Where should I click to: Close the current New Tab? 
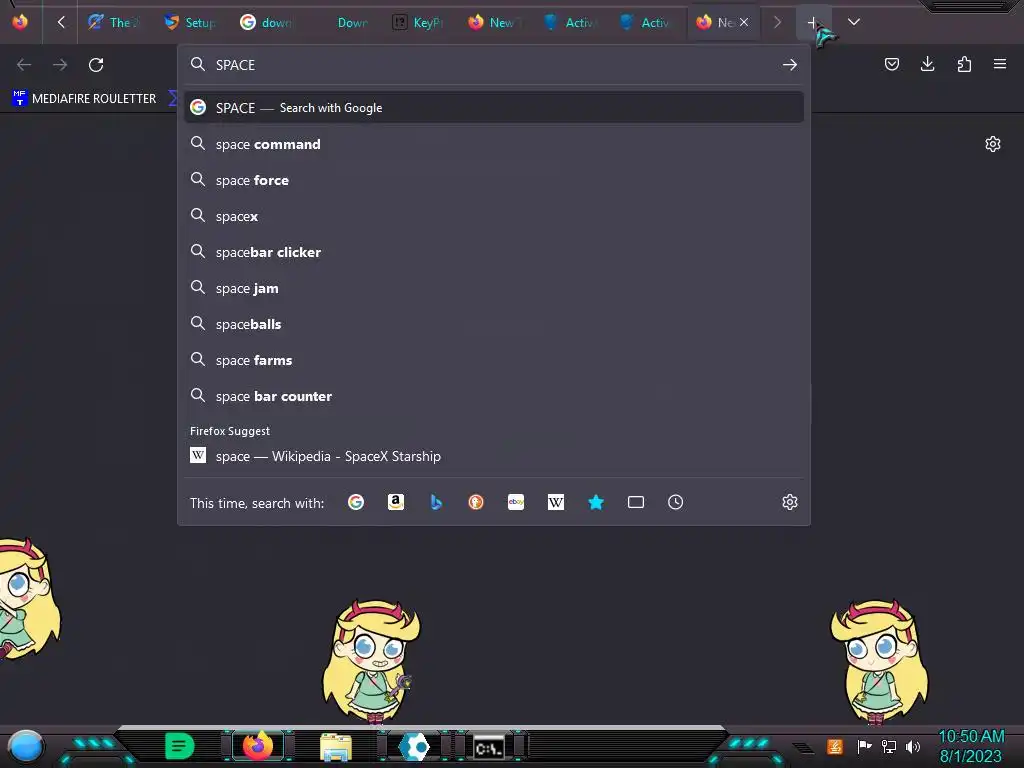tap(744, 22)
